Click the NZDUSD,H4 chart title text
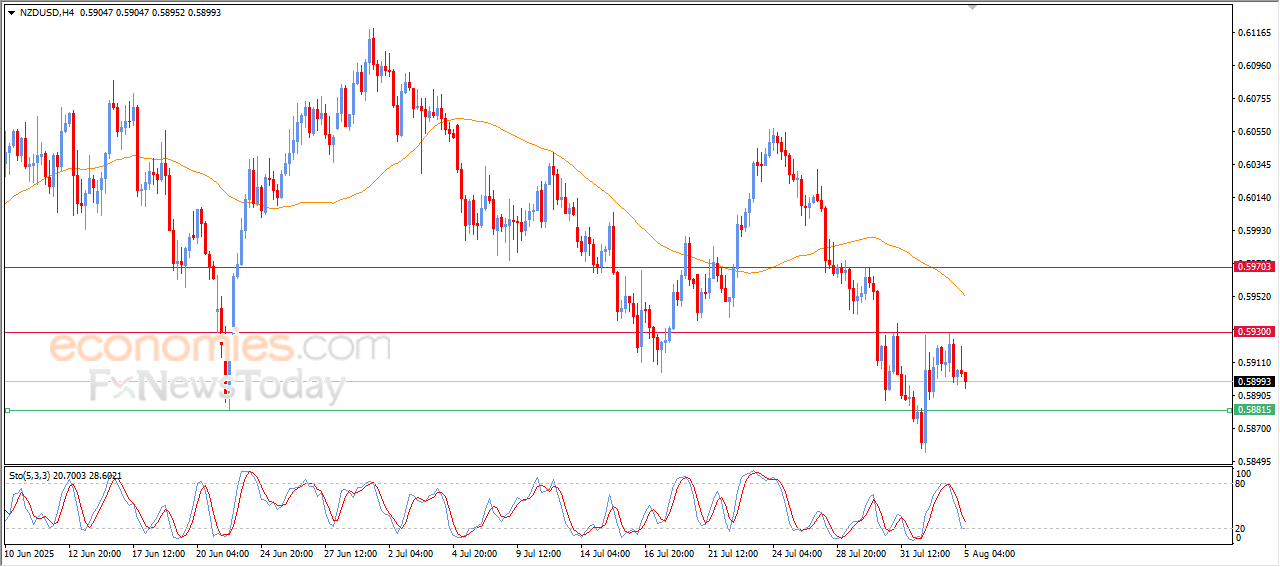This screenshot has height=567, width=1280. point(47,13)
